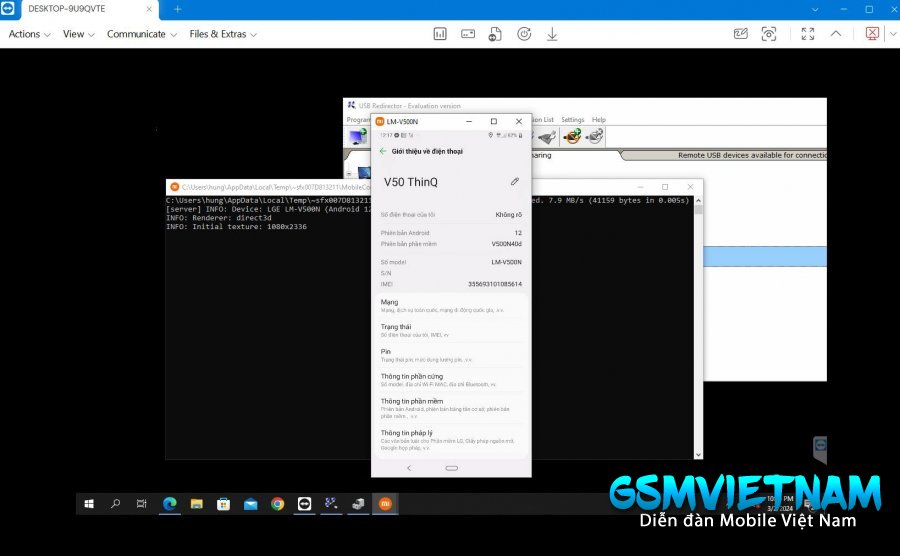900x556 pixels.
Task: Open TeamViewer from remote taskbar
Action: tap(304, 504)
